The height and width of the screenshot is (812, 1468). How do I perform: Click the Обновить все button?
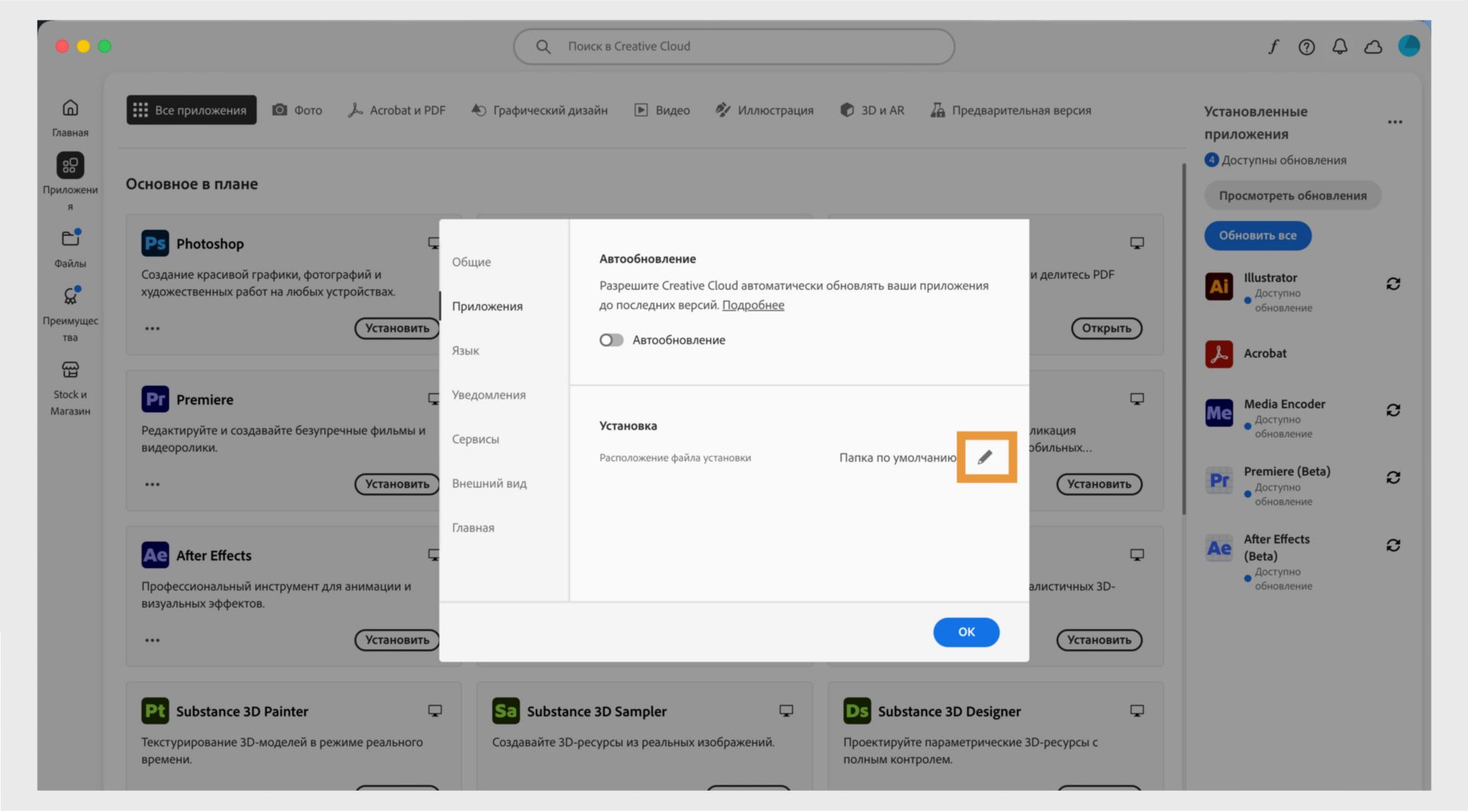[1258, 235]
